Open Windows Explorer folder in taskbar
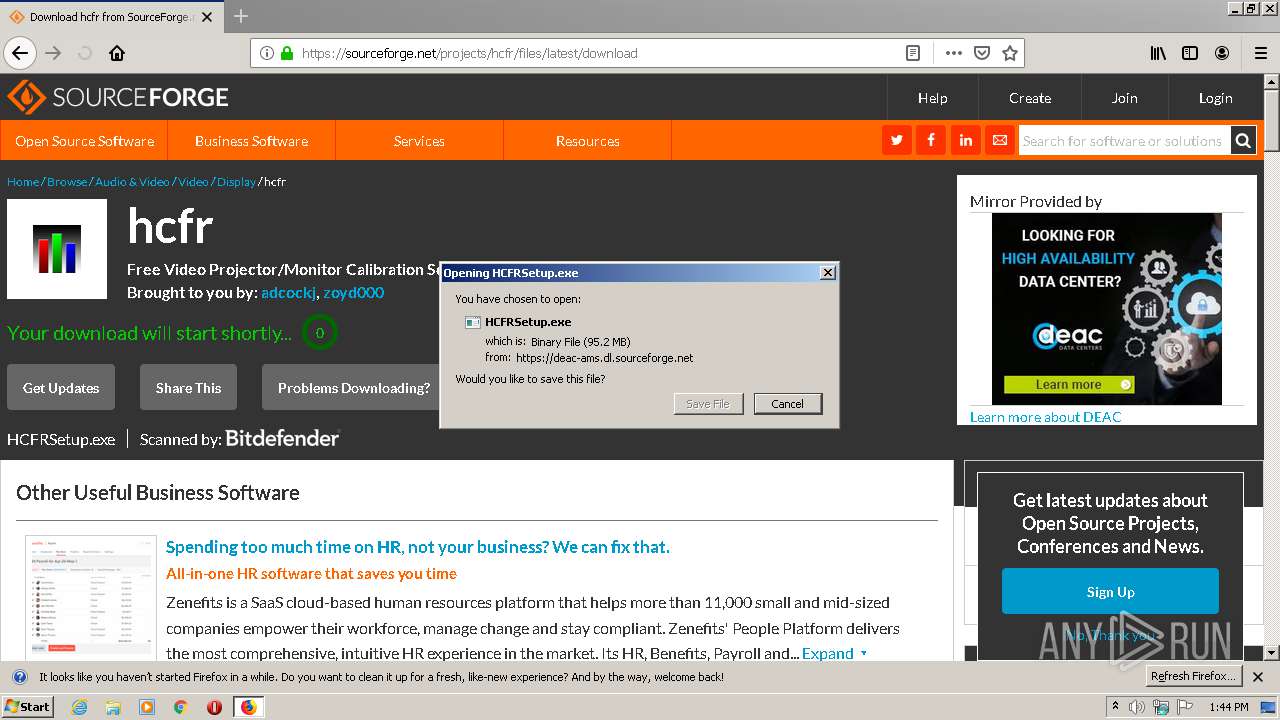The width and height of the screenshot is (1280, 720). pos(113,707)
